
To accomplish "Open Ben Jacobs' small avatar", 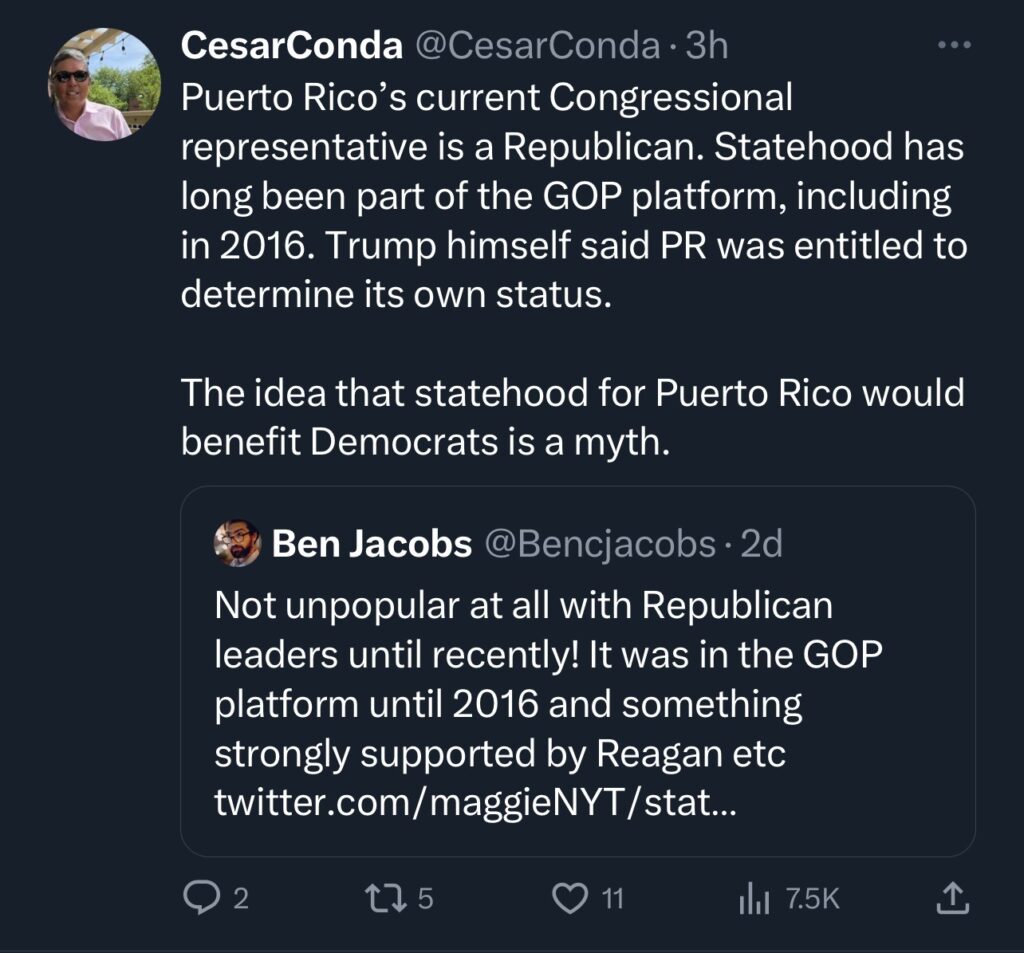I will tap(238, 543).
